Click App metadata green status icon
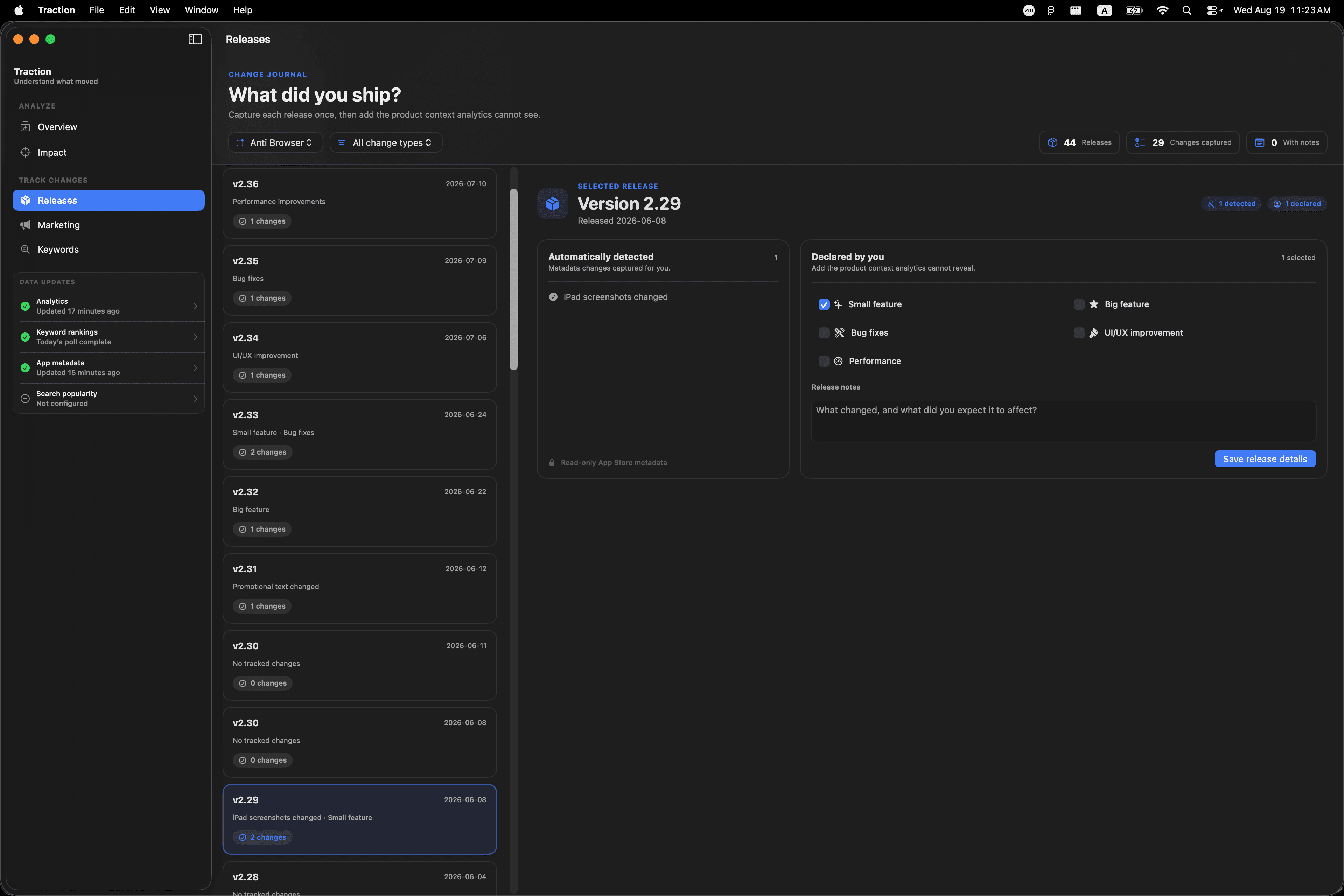The width and height of the screenshot is (1344, 896). point(25,368)
